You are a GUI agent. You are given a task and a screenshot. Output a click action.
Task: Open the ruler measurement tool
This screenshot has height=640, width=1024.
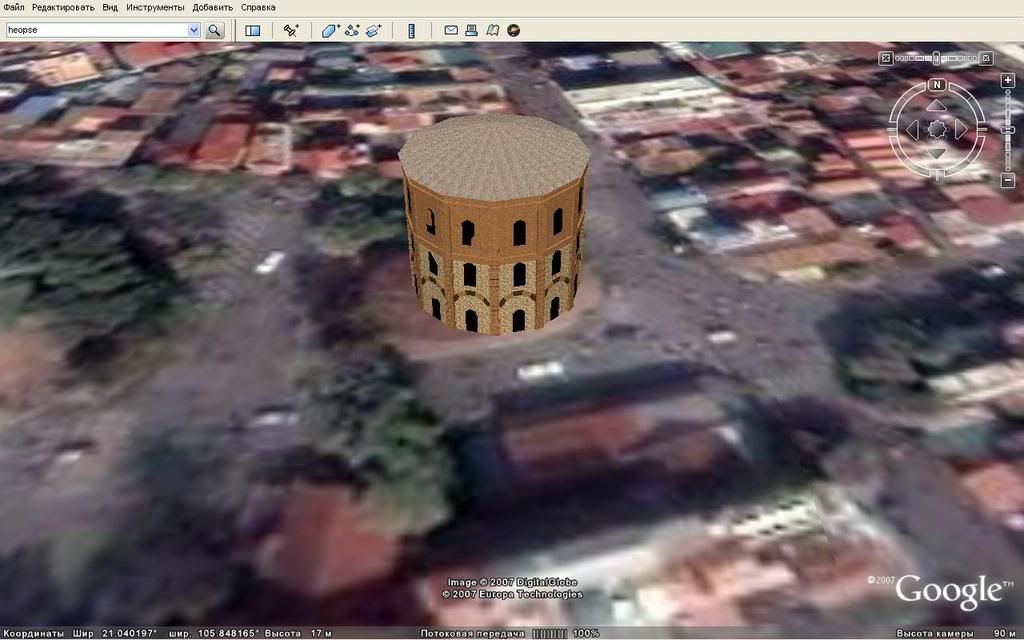click(411, 30)
